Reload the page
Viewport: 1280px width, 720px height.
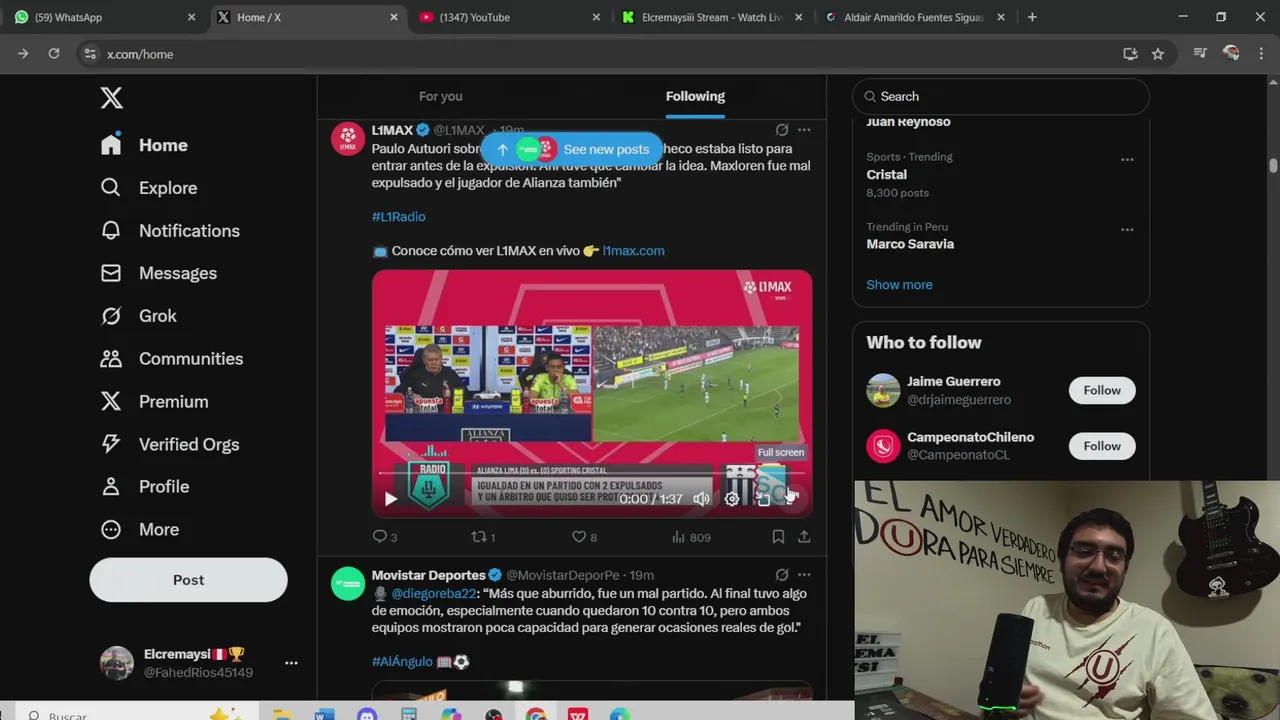tap(54, 54)
